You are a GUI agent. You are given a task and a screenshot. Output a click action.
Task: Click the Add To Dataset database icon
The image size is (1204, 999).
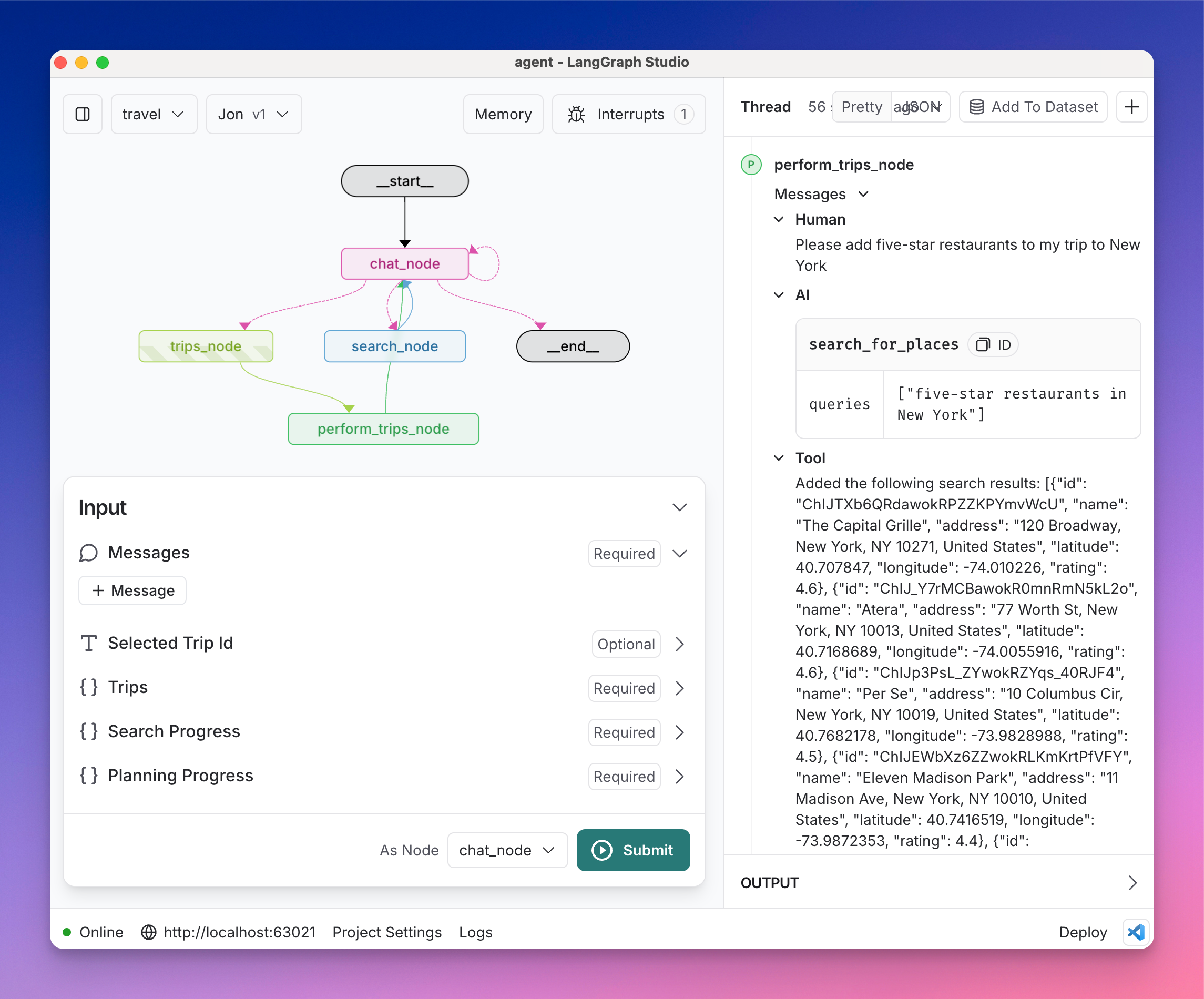976,107
